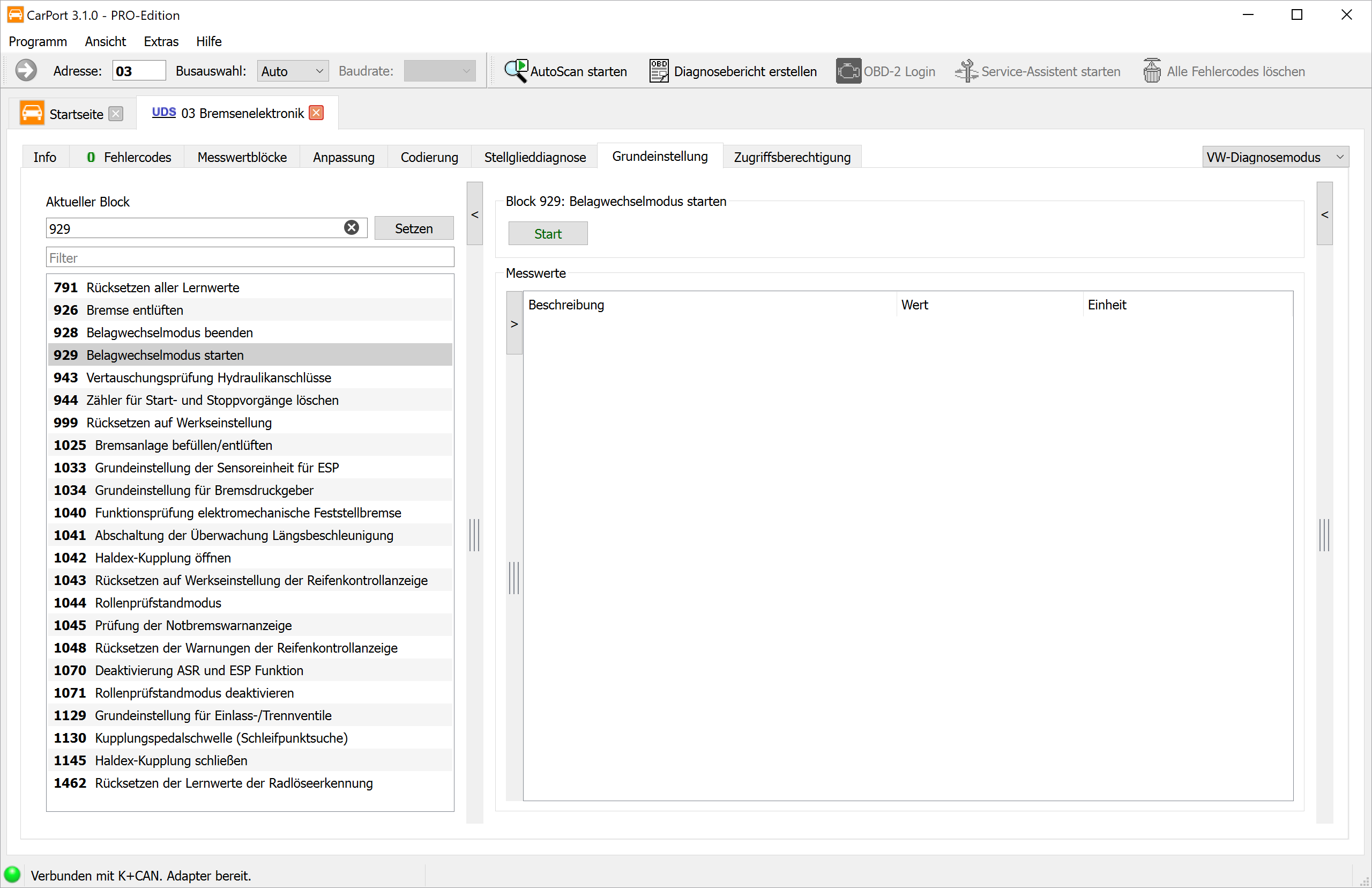Collapse the far right panel arrow
The height and width of the screenshot is (888, 1372).
(1325, 214)
